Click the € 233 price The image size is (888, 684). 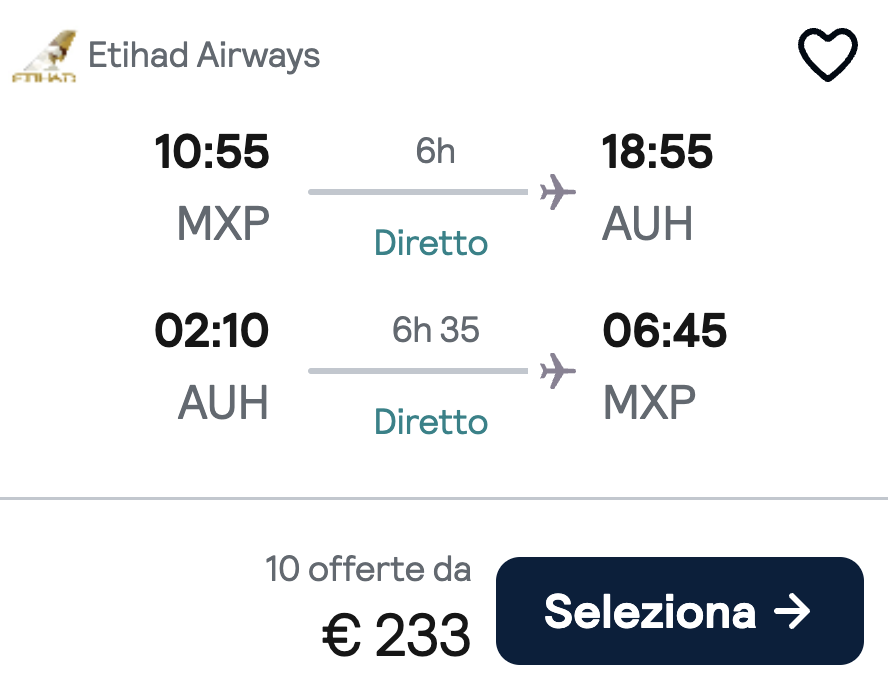coord(396,635)
